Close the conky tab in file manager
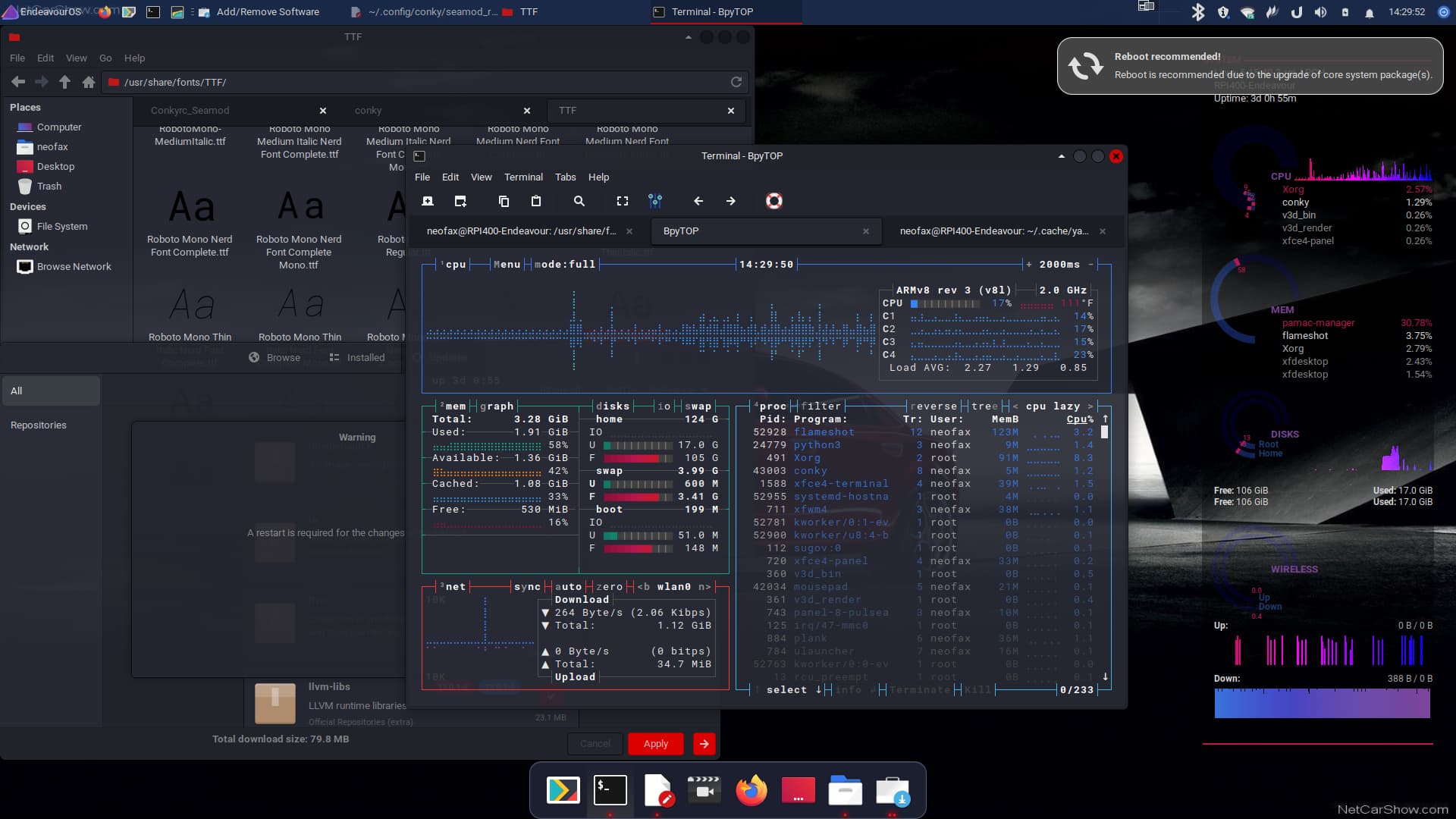This screenshot has height=819, width=1456. [527, 111]
